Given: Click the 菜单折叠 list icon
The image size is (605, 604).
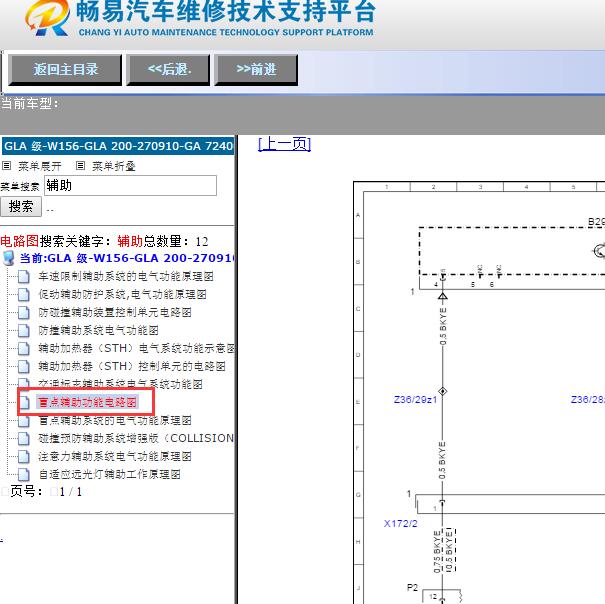Looking at the screenshot, I should click(x=80, y=166).
